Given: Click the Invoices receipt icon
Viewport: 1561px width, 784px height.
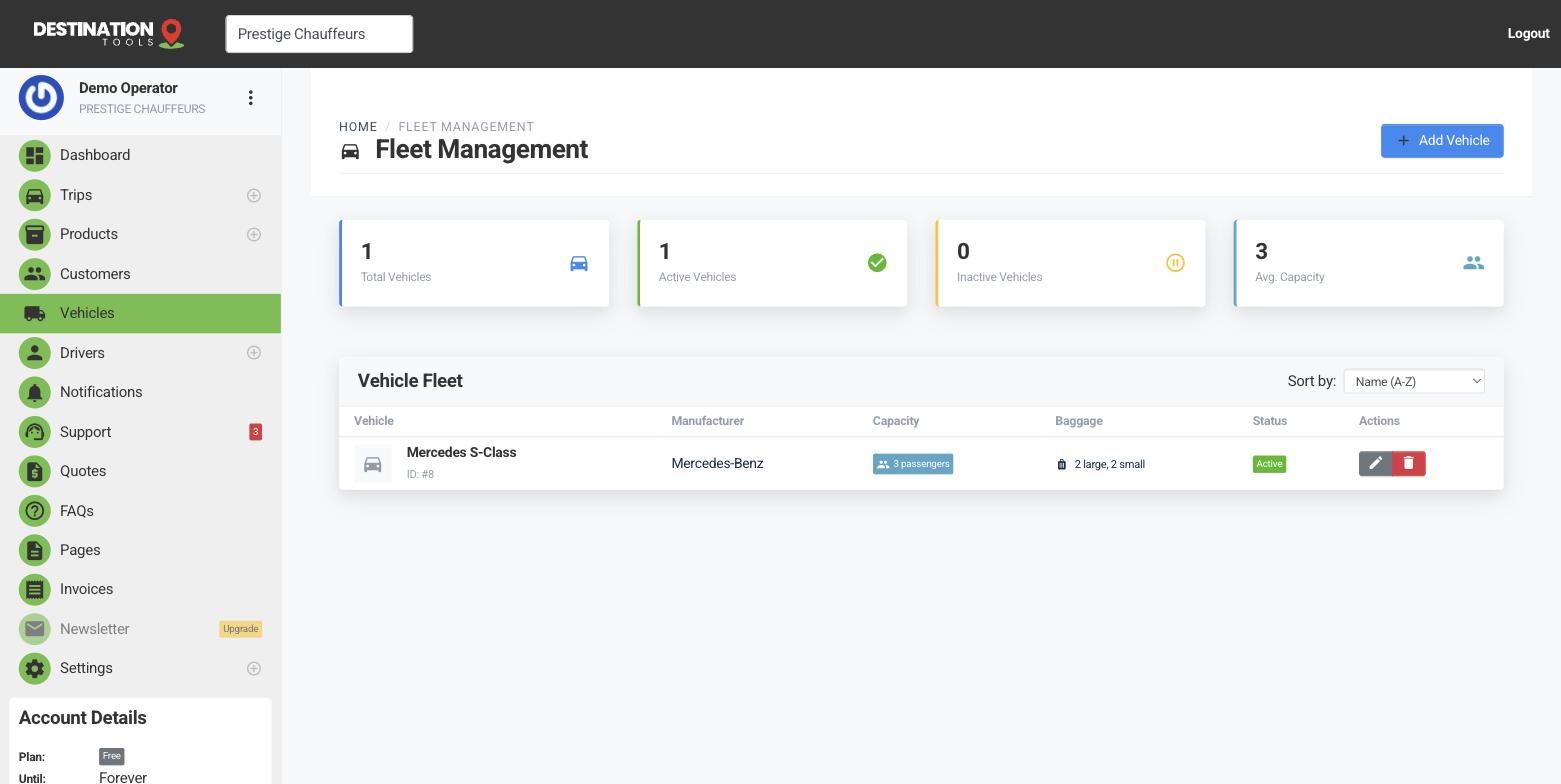Looking at the screenshot, I should click(35, 589).
